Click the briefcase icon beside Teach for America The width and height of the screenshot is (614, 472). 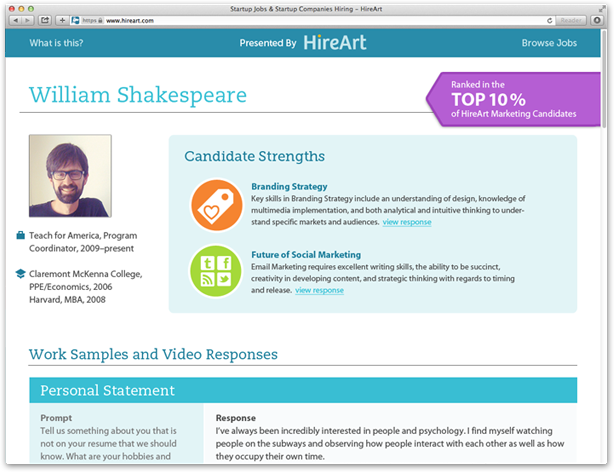pyautogui.click(x=21, y=235)
